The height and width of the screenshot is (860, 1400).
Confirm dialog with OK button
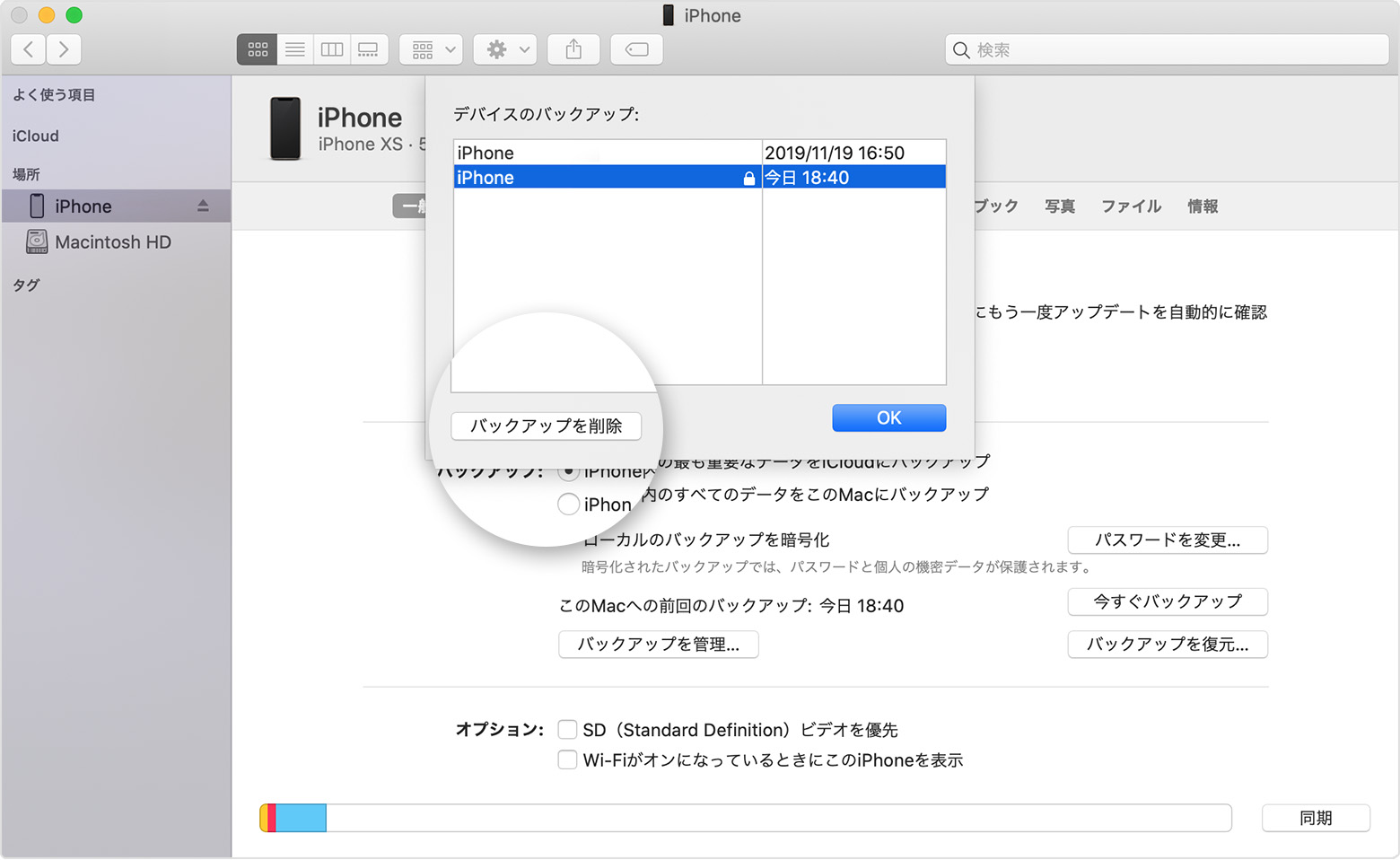click(x=888, y=417)
